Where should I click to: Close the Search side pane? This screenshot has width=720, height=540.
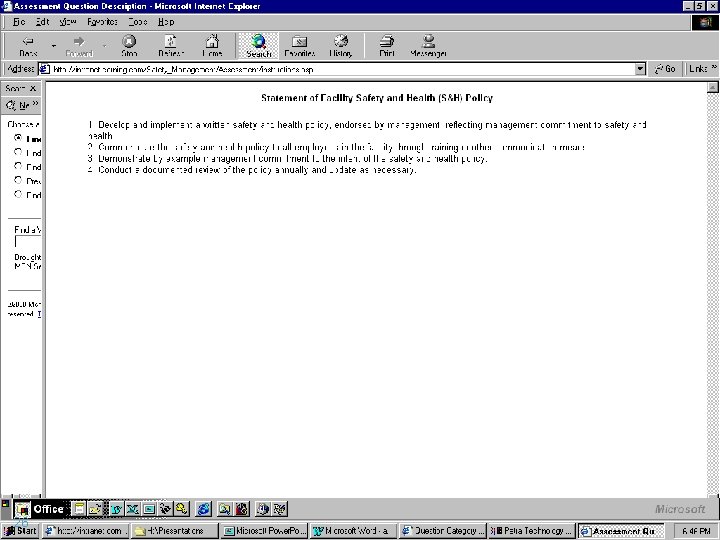[33, 88]
